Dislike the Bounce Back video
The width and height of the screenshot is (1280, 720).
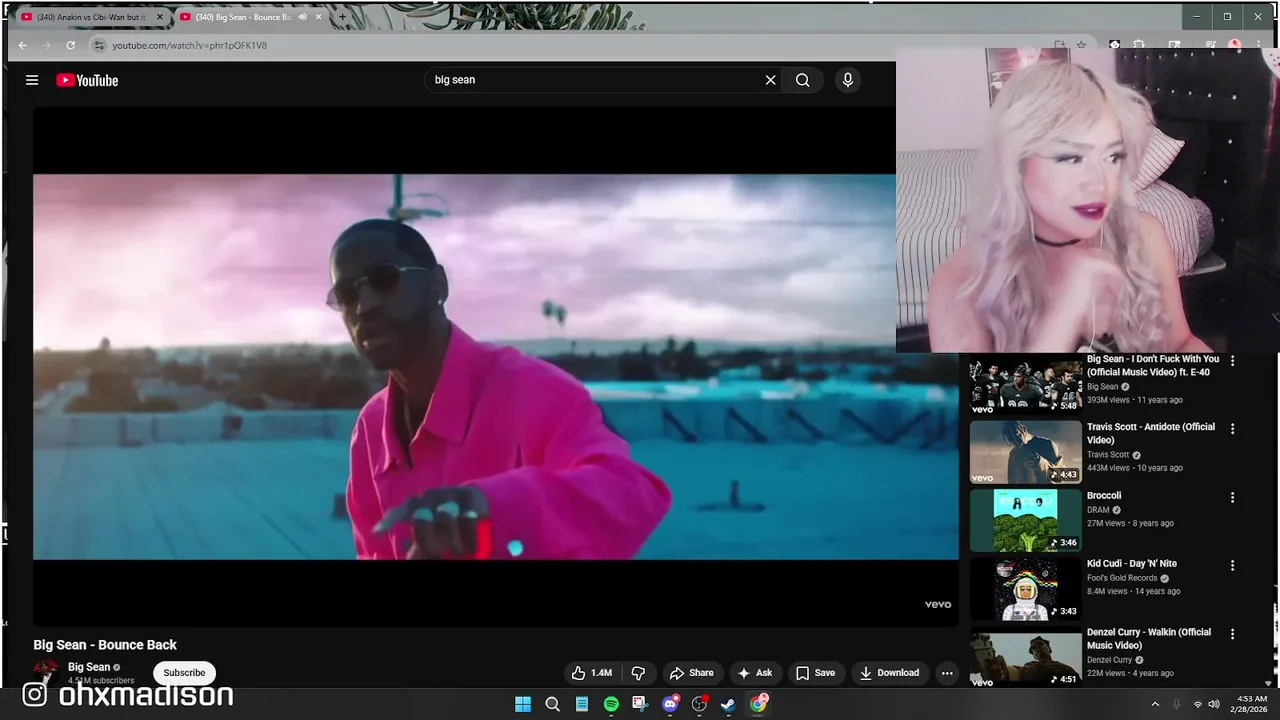pyautogui.click(x=638, y=673)
